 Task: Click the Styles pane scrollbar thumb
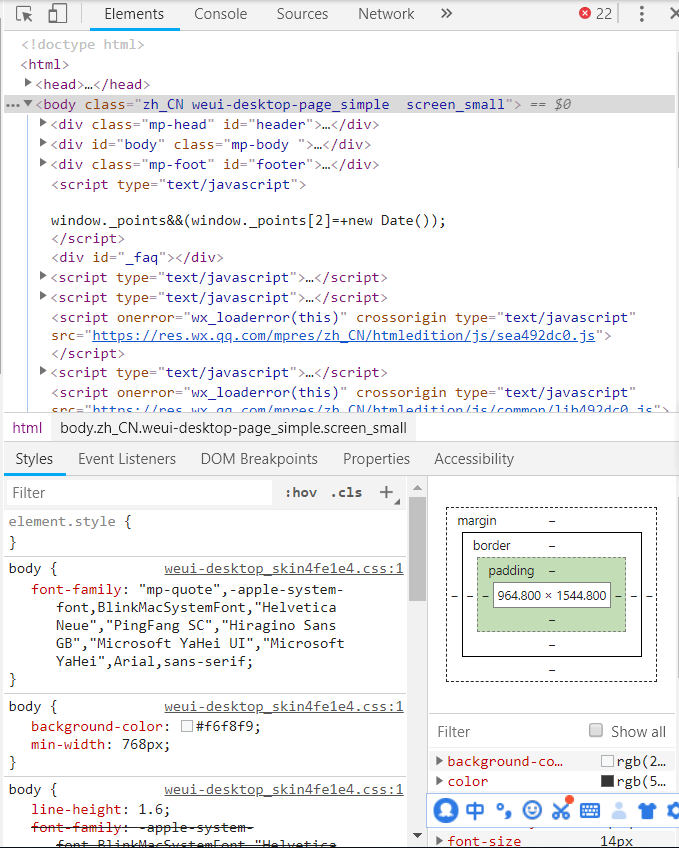417,548
